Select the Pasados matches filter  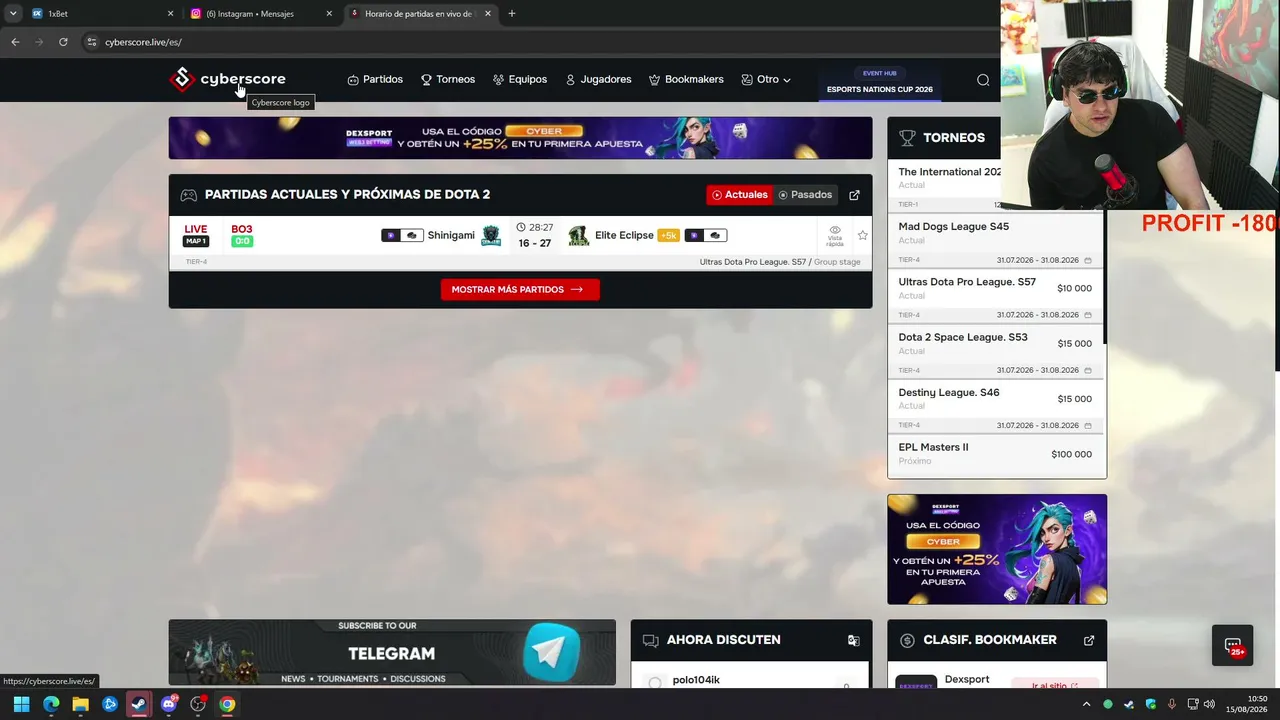click(805, 195)
